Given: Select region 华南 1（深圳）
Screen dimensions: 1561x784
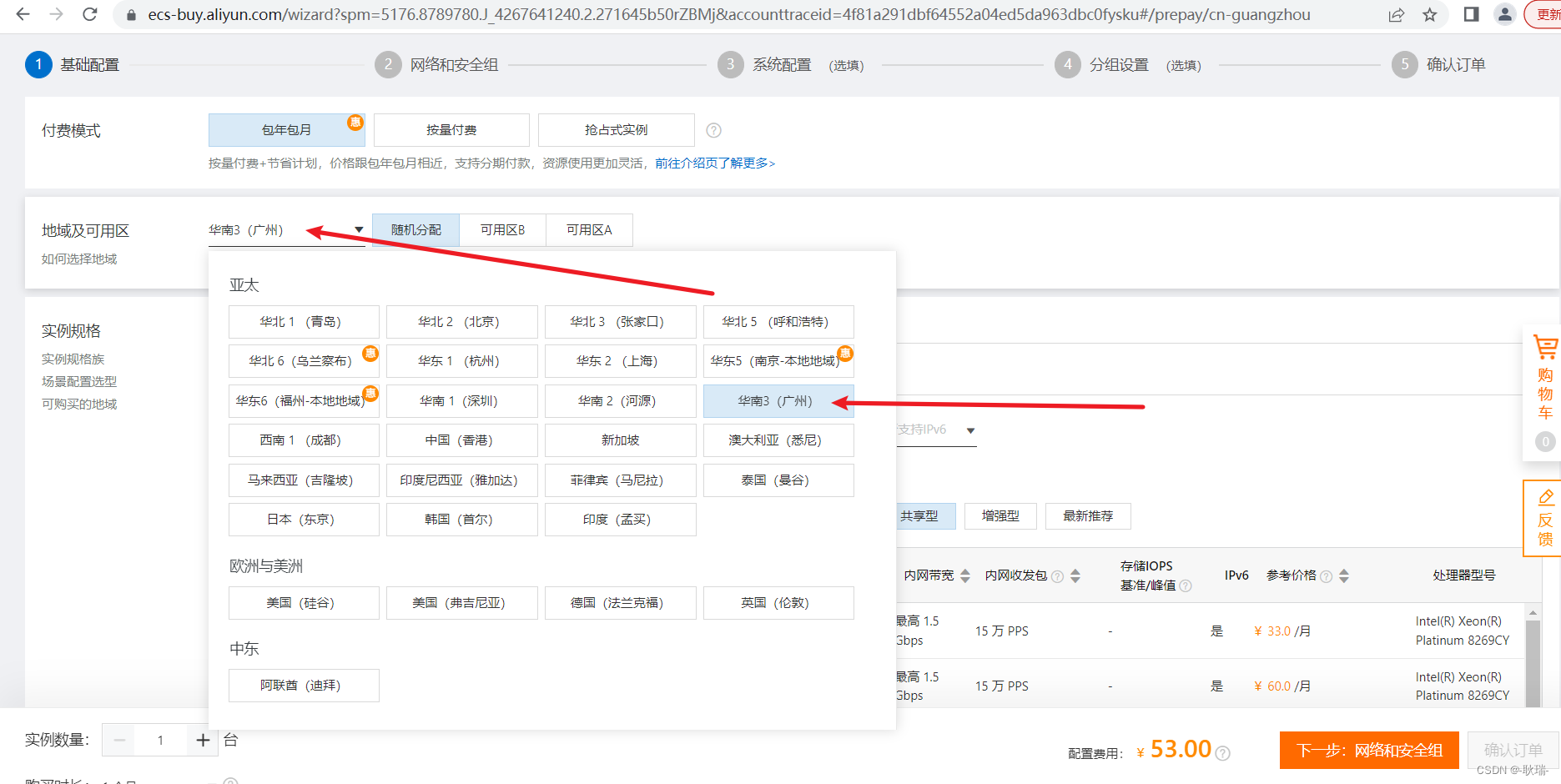Looking at the screenshot, I should [462, 401].
